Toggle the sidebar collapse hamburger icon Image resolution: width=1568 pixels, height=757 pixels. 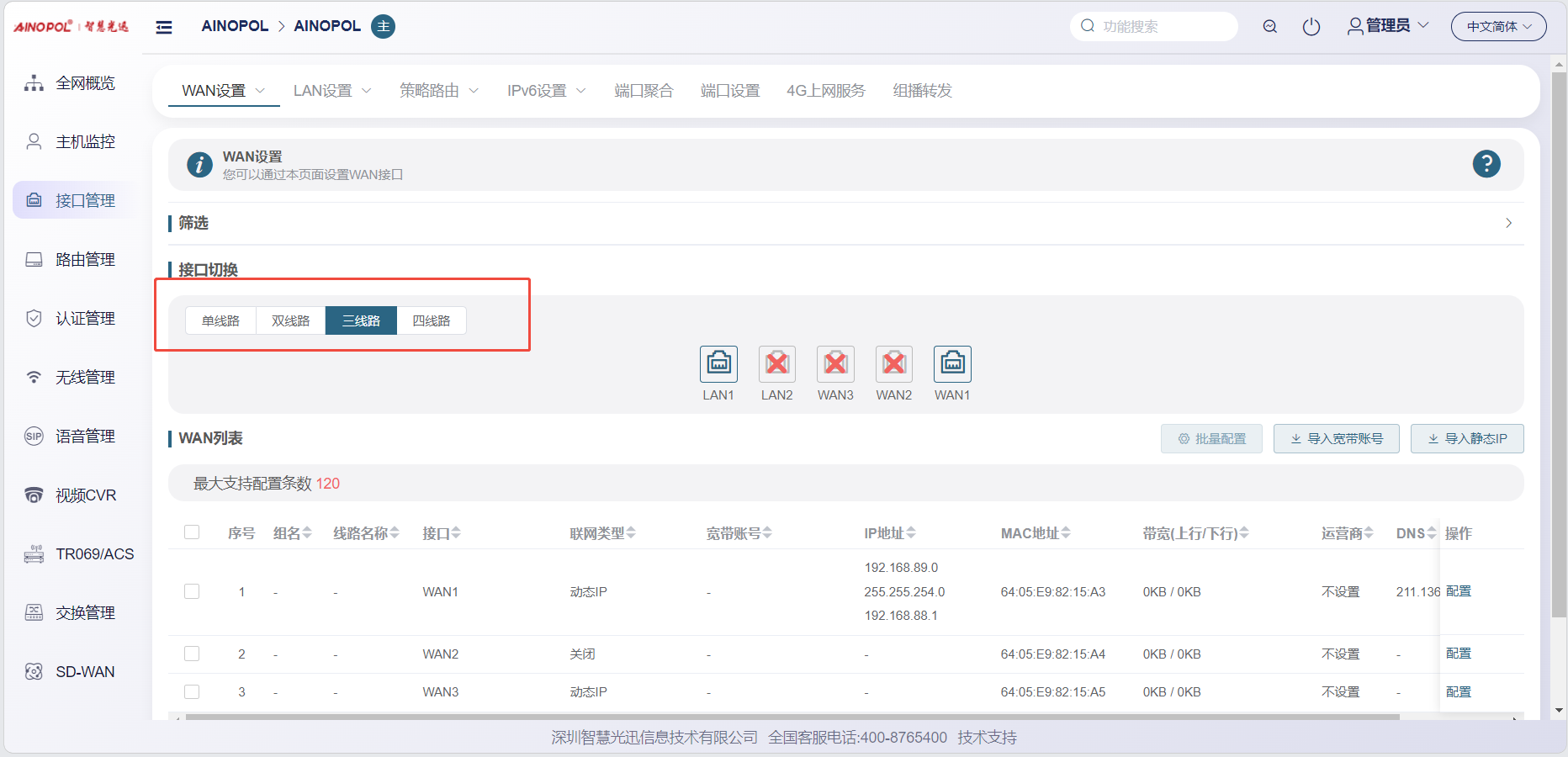coord(164,27)
